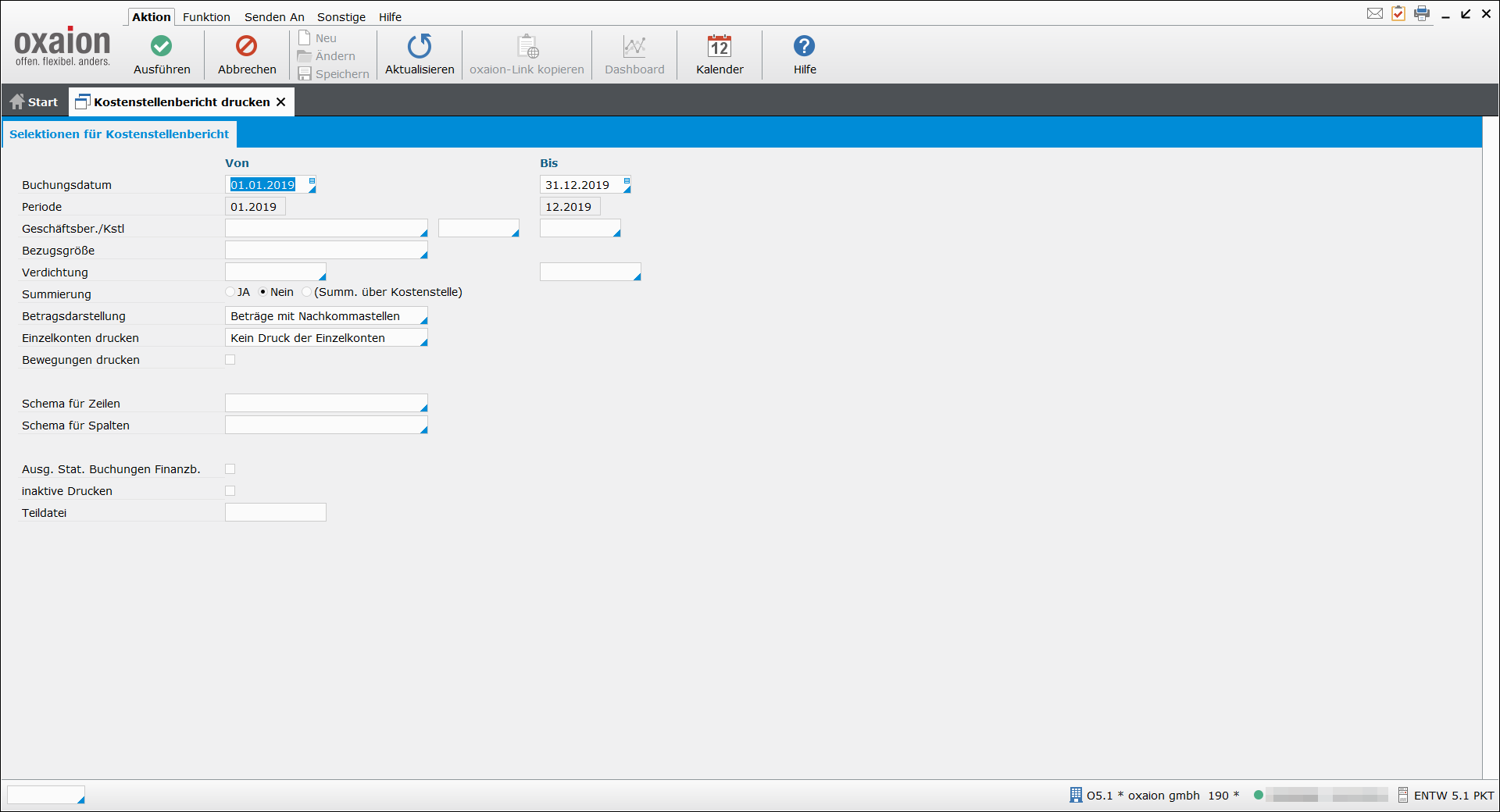The image size is (1500, 812).
Task: Open the Verdichtung Bis dropdown
Action: (637, 276)
